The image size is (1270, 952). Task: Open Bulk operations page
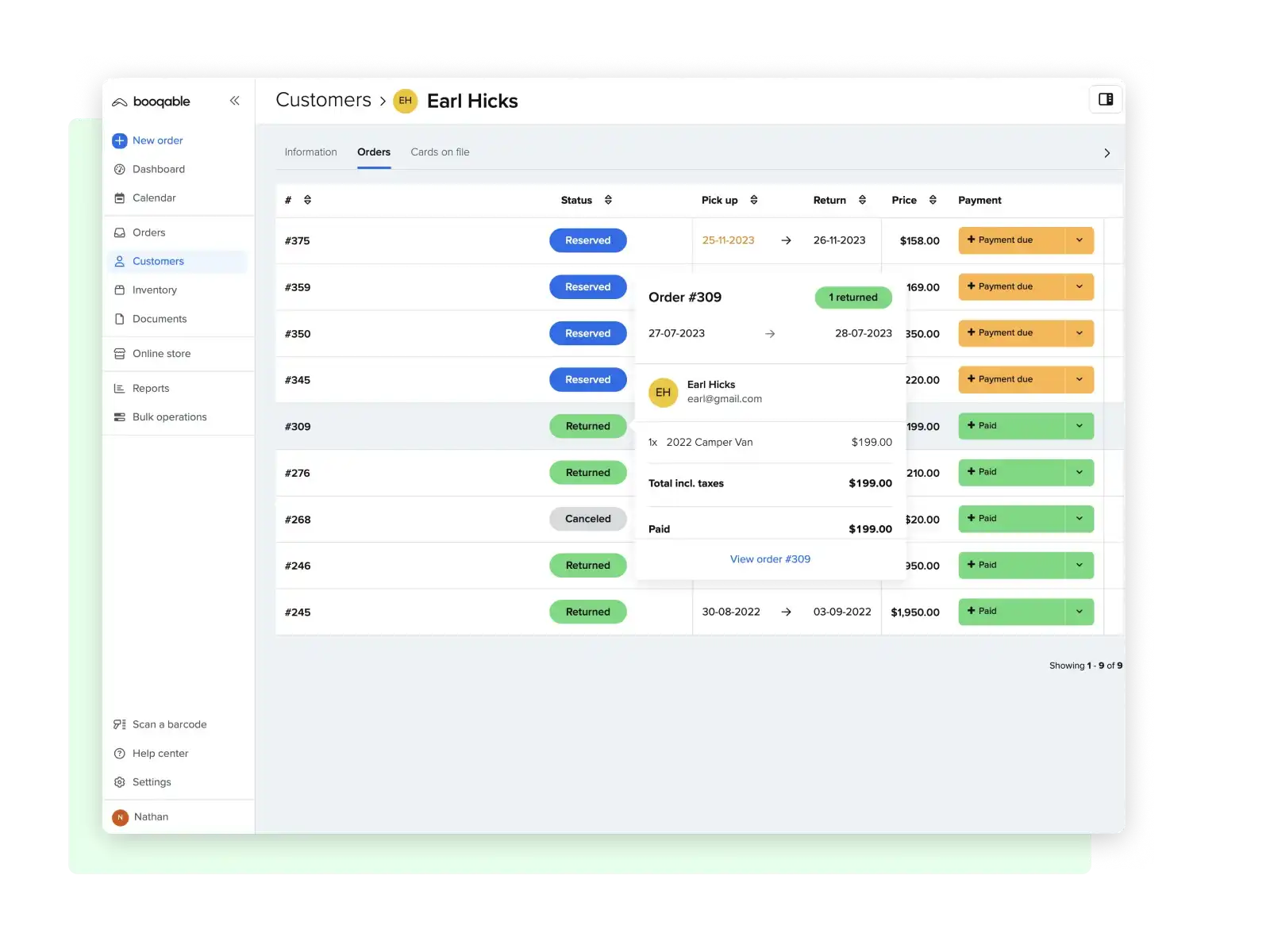click(x=169, y=417)
